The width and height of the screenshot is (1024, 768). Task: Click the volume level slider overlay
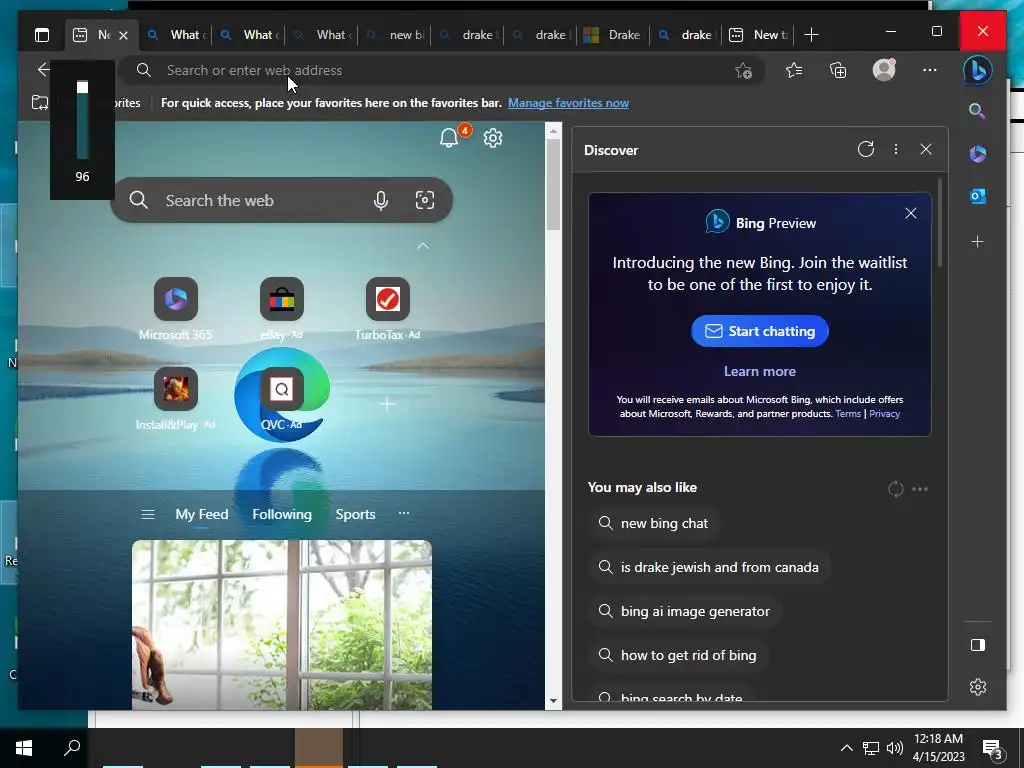point(82,121)
